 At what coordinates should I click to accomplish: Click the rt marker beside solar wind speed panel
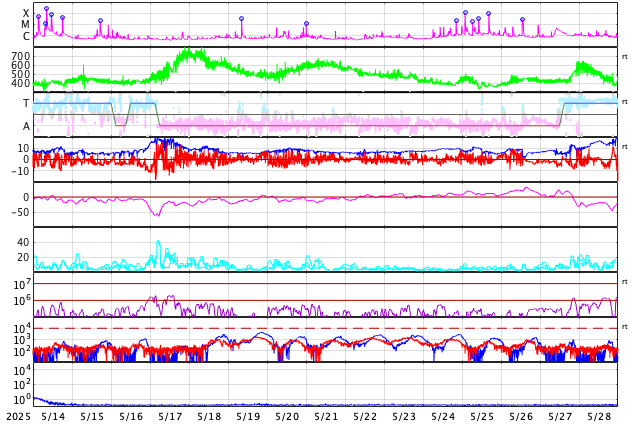(625, 57)
